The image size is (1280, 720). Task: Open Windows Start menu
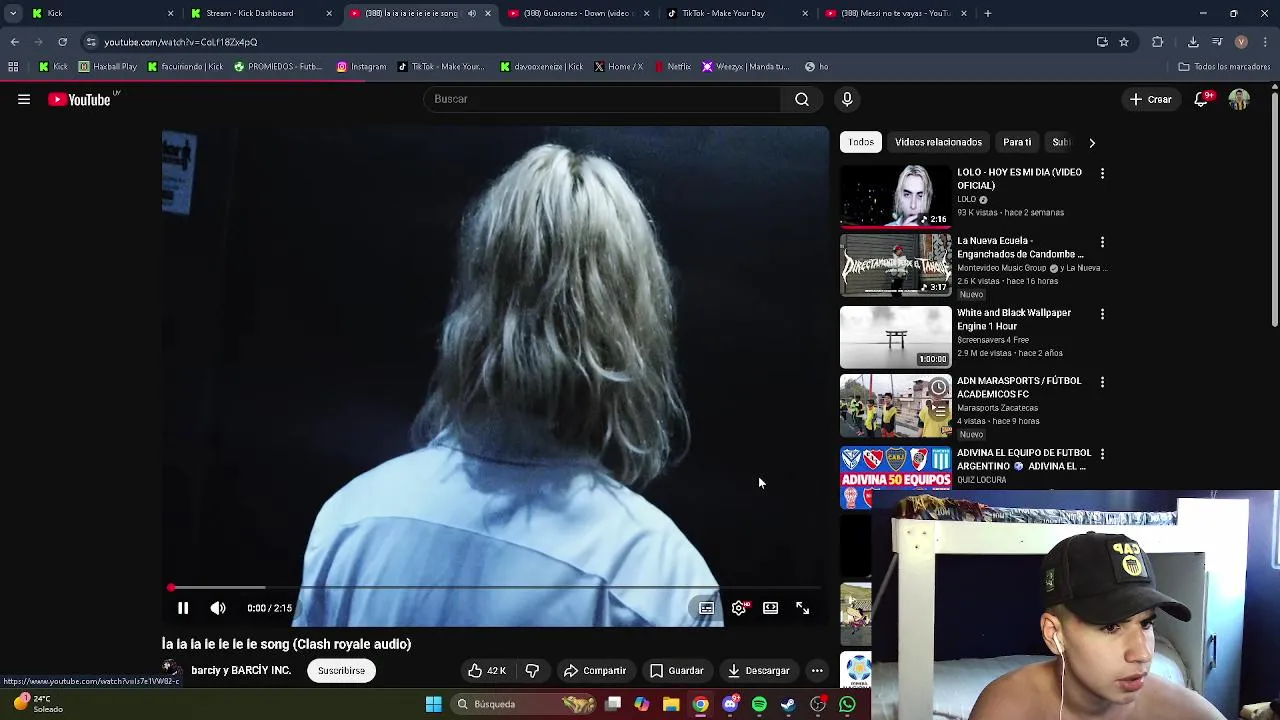pos(434,704)
